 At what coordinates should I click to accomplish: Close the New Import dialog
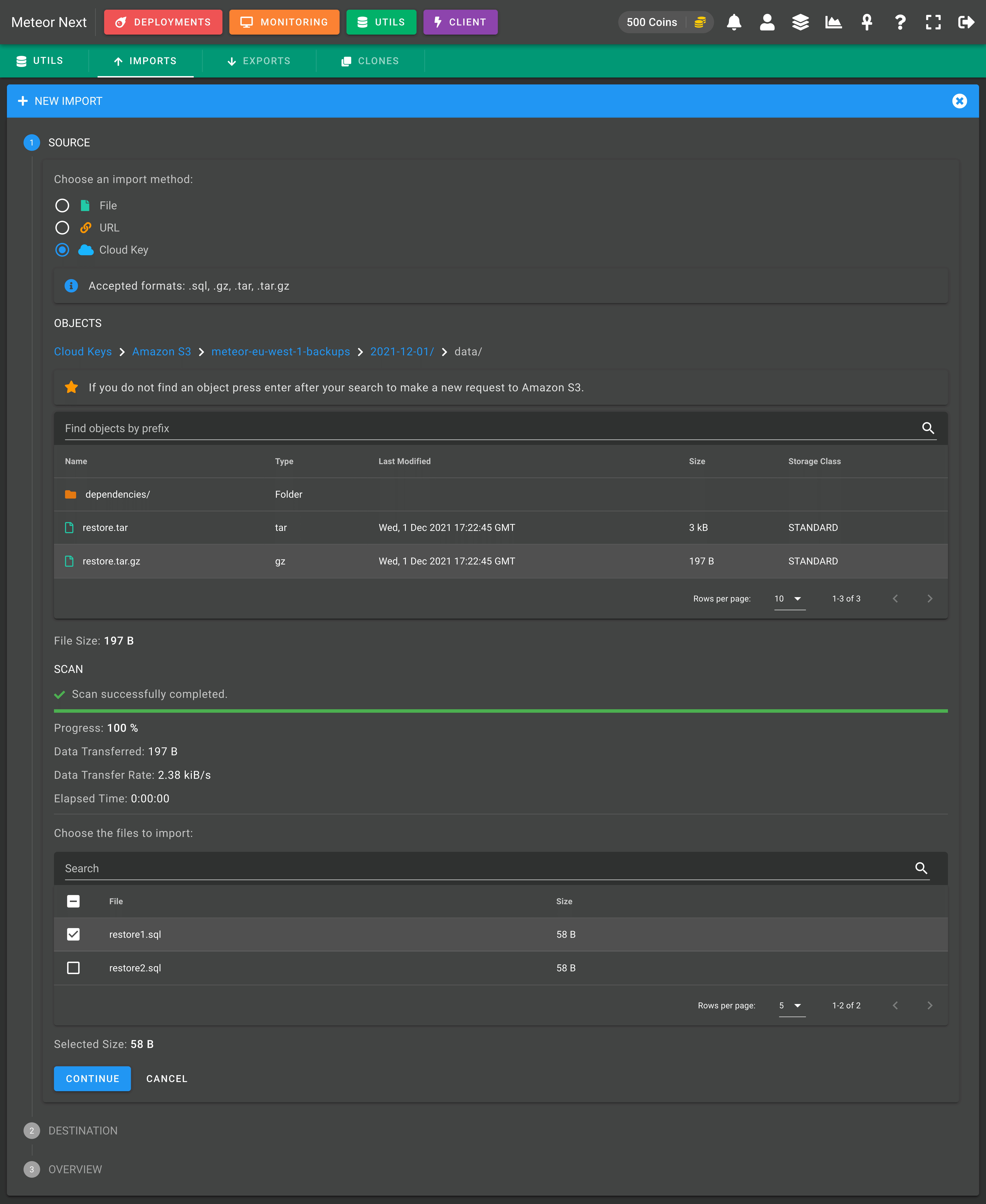(959, 101)
